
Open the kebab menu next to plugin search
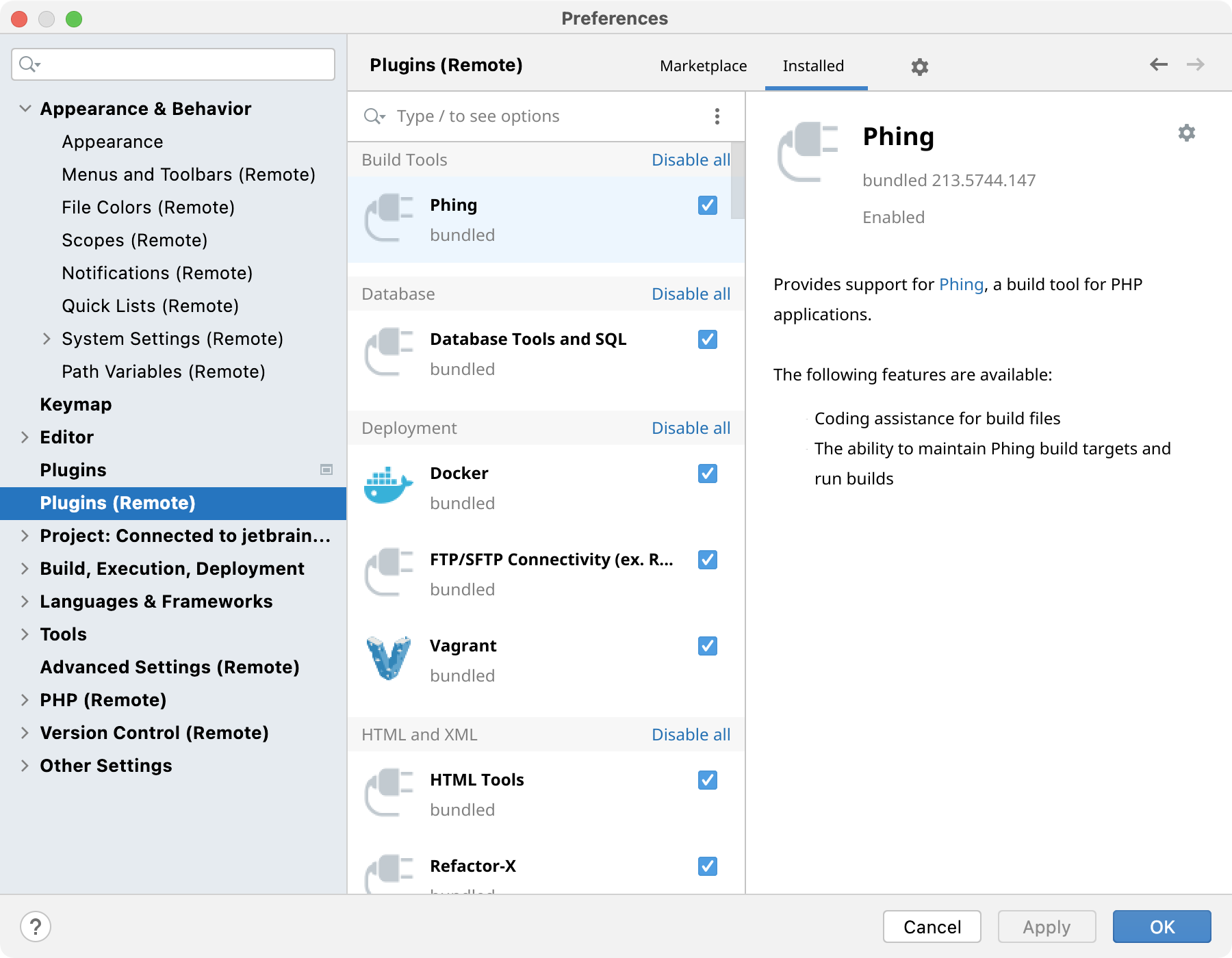(x=717, y=116)
